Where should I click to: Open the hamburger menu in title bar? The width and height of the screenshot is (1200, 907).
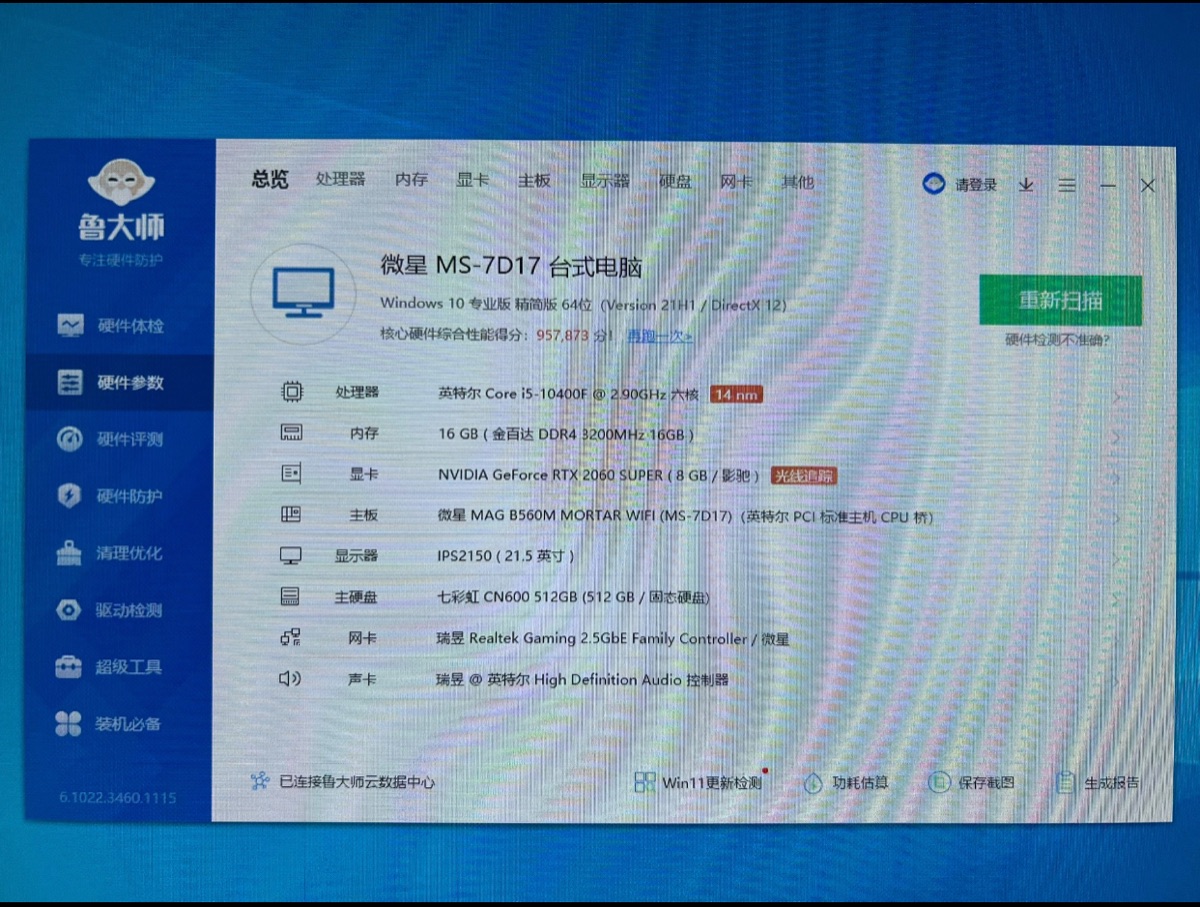[1067, 185]
